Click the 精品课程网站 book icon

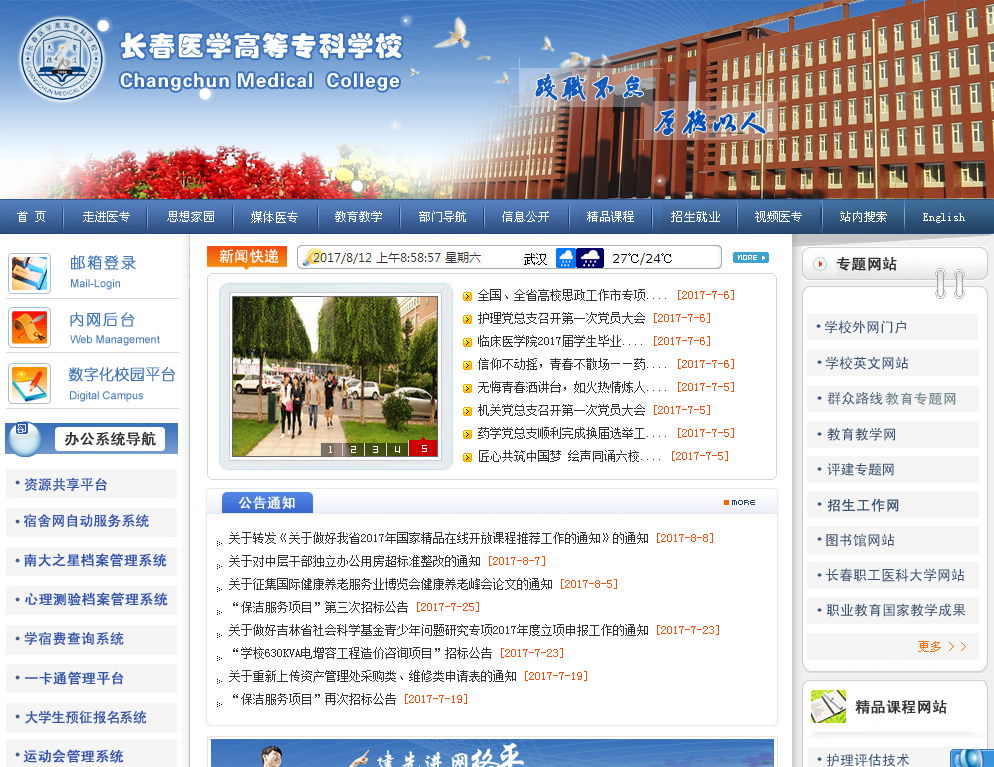(x=827, y=706)
